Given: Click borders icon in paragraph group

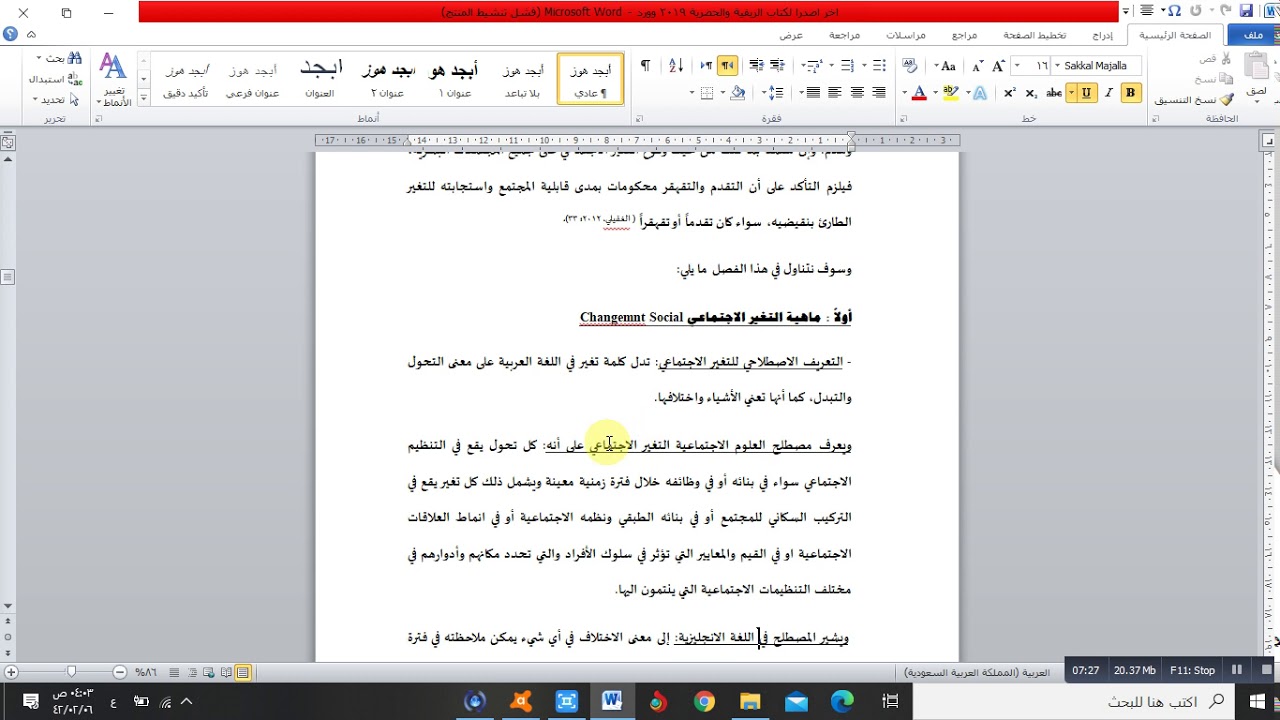Looking at the screenshot, I should pos(707,92).
